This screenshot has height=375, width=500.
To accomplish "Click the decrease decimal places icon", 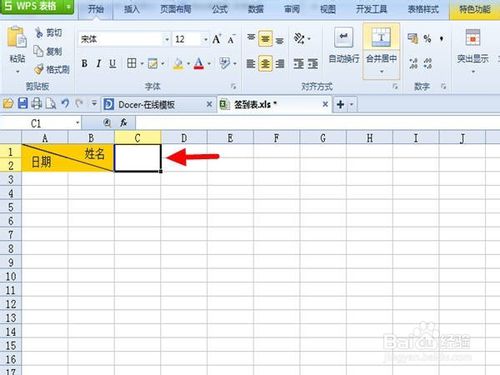I will click(428, 63).
